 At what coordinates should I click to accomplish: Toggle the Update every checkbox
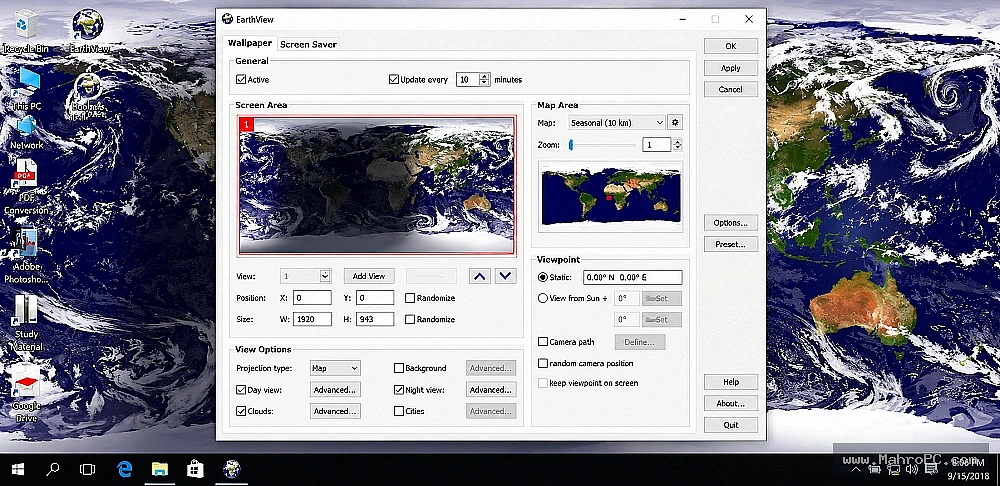[393, 80]
